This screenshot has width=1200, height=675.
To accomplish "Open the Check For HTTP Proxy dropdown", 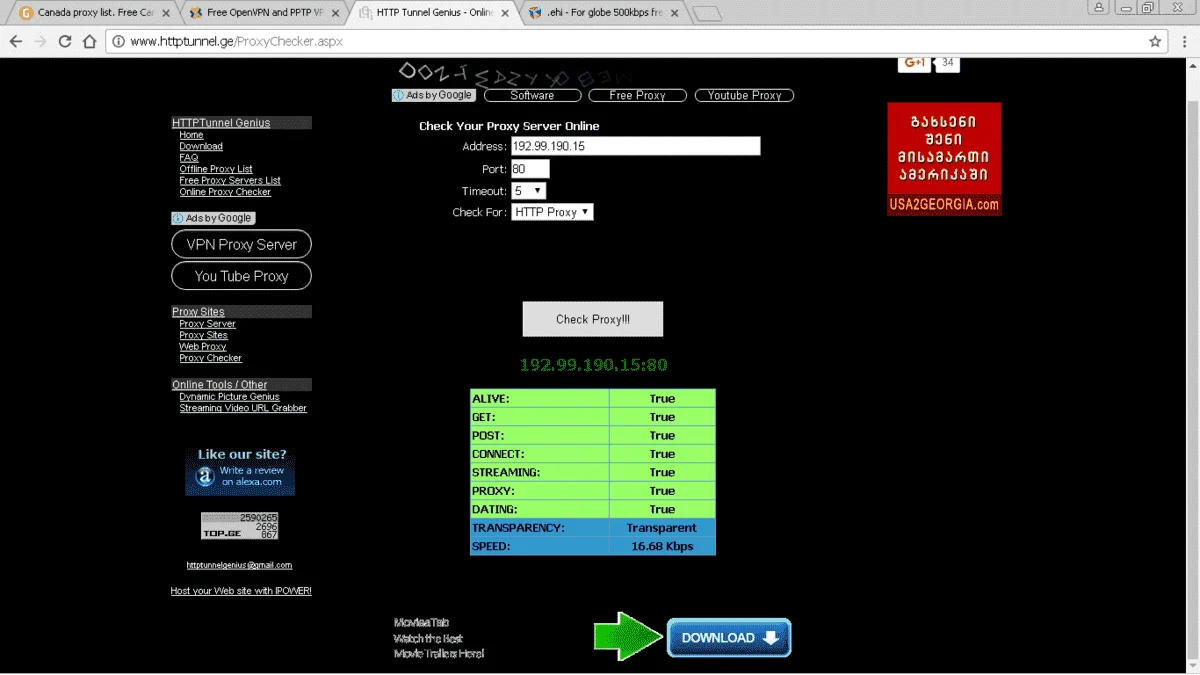I will point(552,212).
